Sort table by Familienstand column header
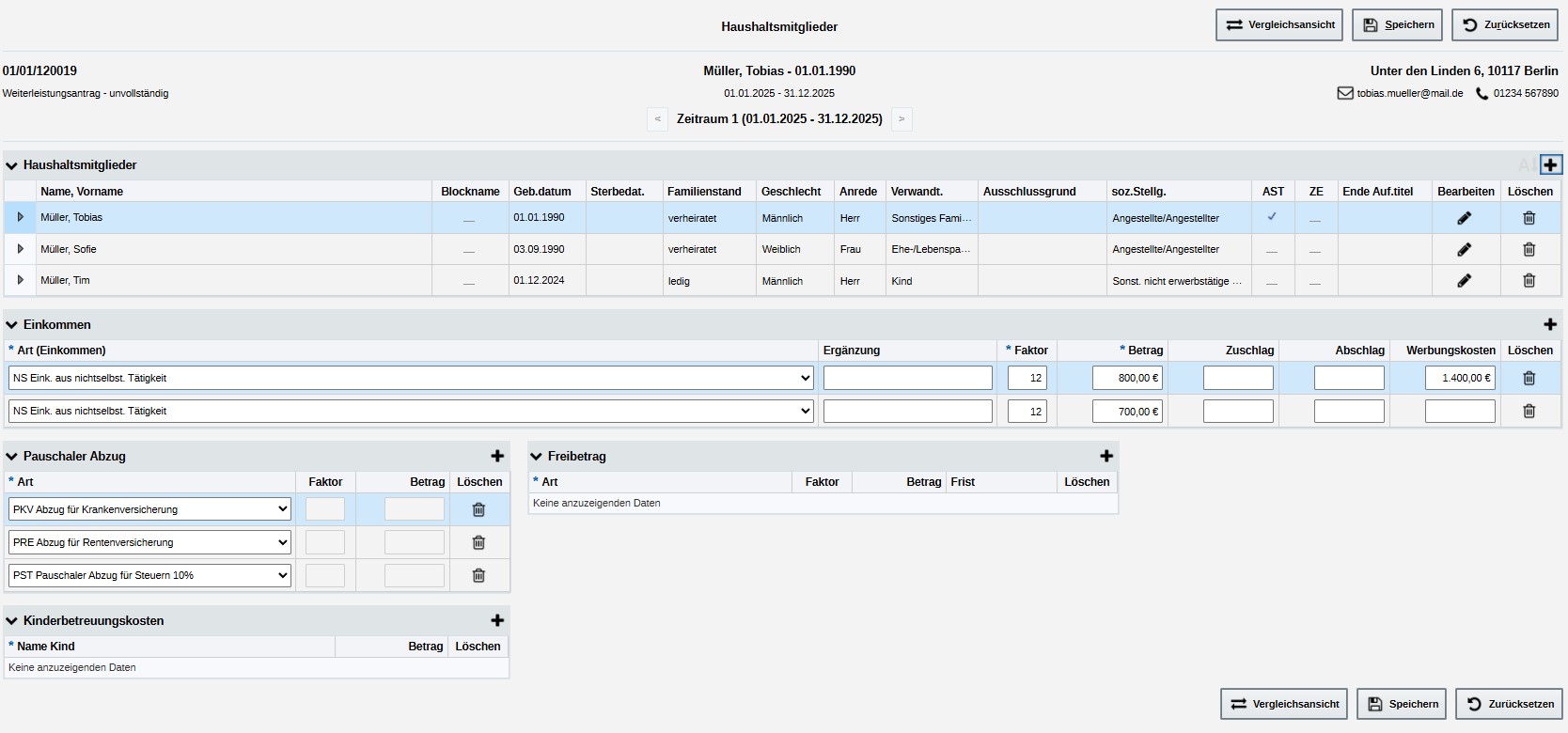This screenshot has width=1568, height=733. tap(704, 192)
